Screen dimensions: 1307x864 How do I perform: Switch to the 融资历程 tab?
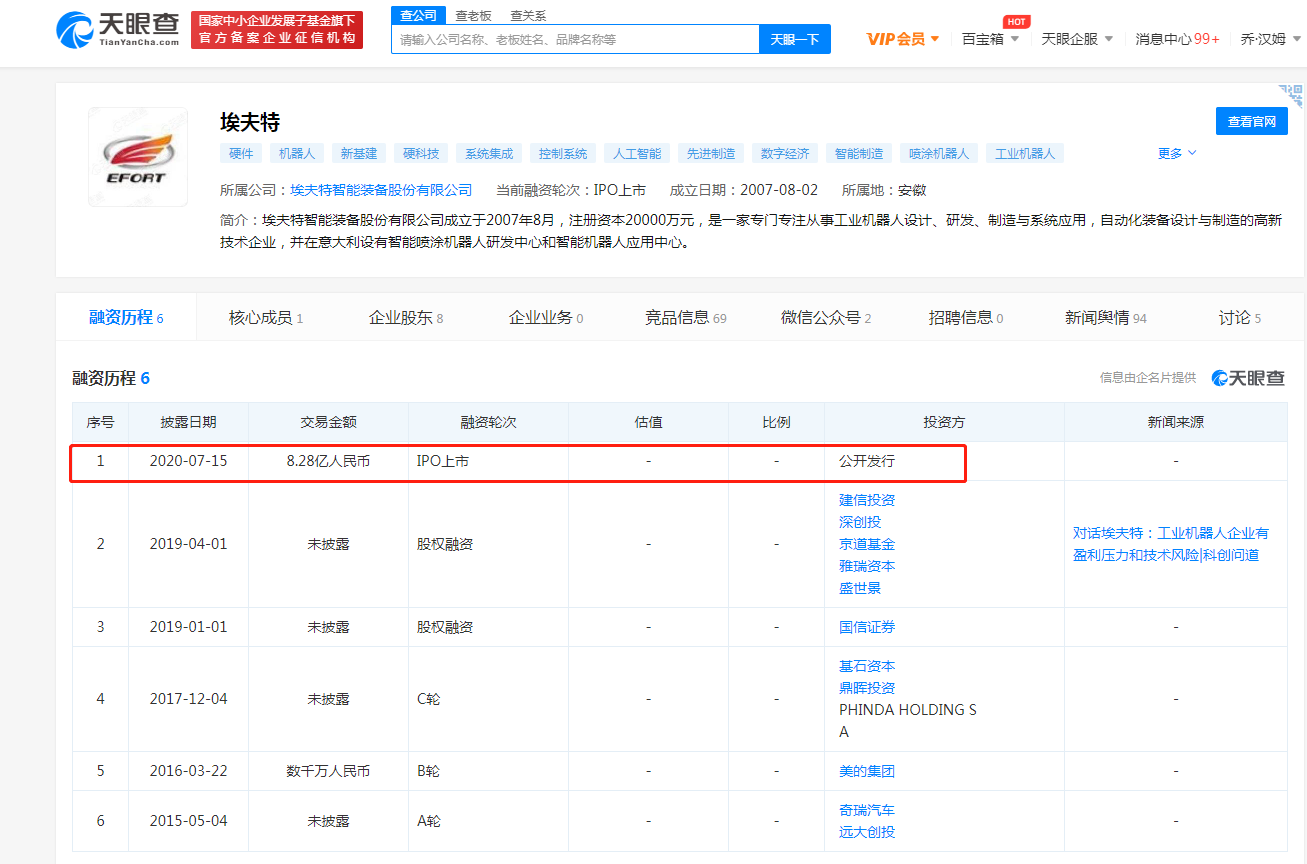point(126,317)
